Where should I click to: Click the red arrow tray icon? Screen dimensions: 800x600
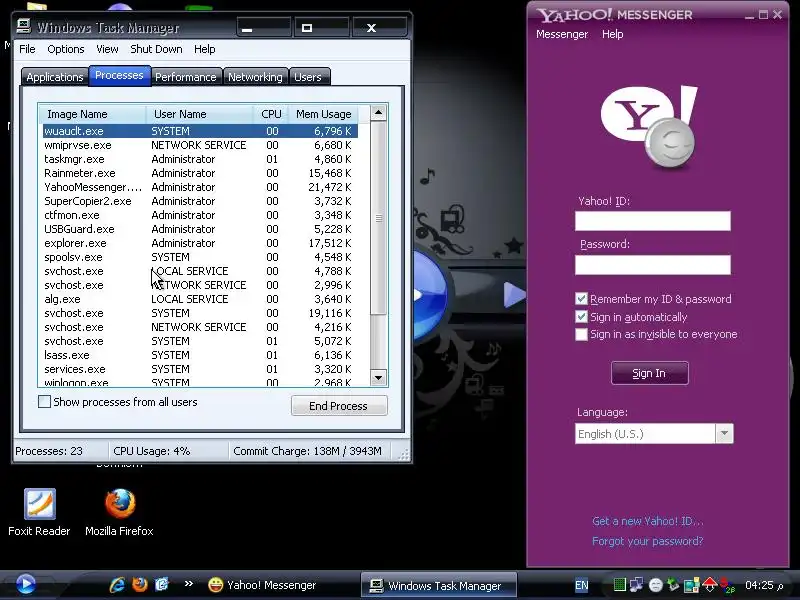point(710,584)
